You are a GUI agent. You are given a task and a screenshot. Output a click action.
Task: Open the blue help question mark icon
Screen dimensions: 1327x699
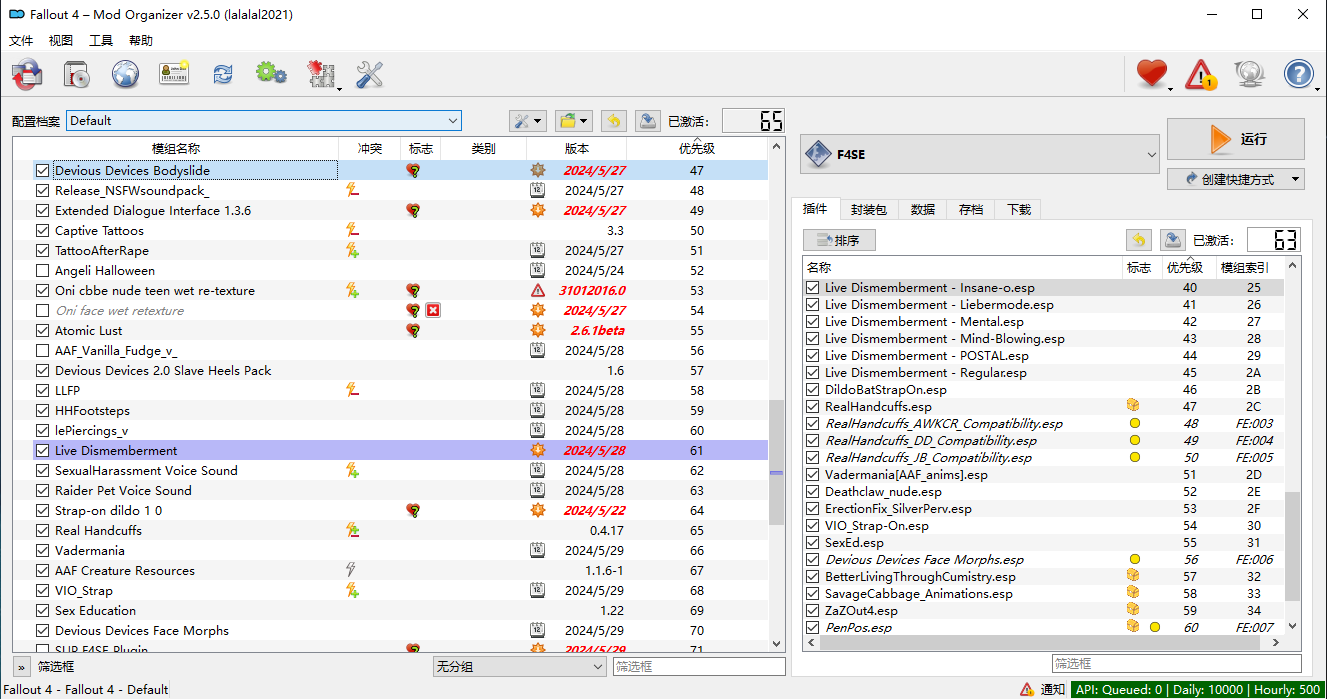[x=1298, y=74]
